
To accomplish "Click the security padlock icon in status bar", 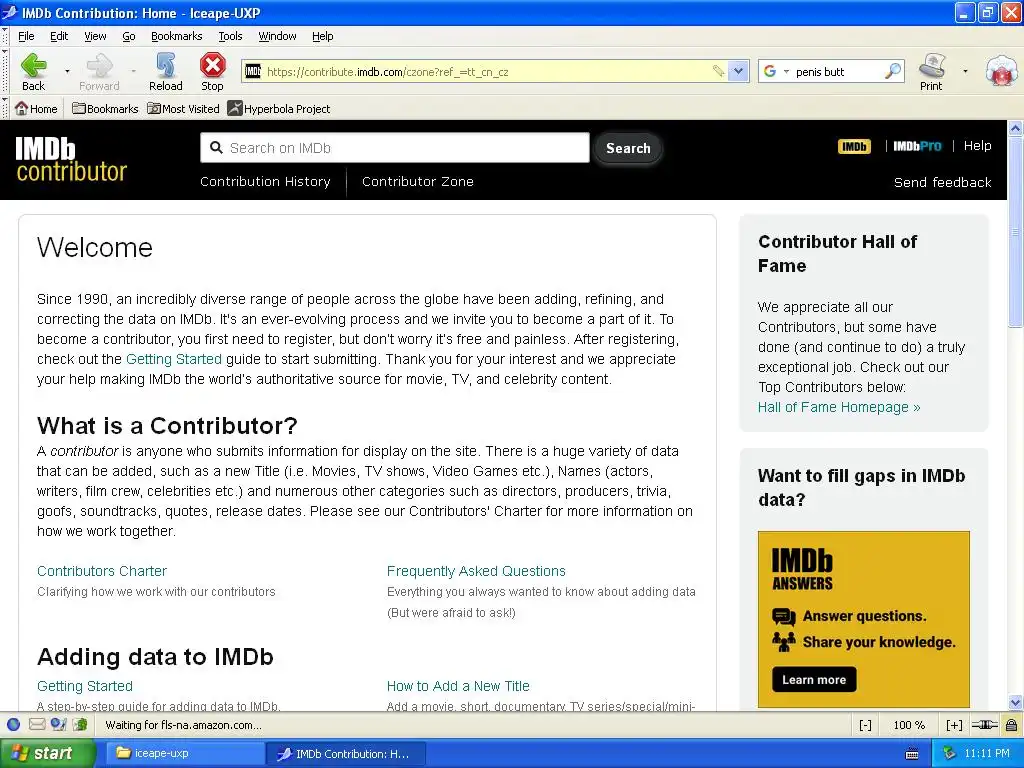I will click(1011, 725).
